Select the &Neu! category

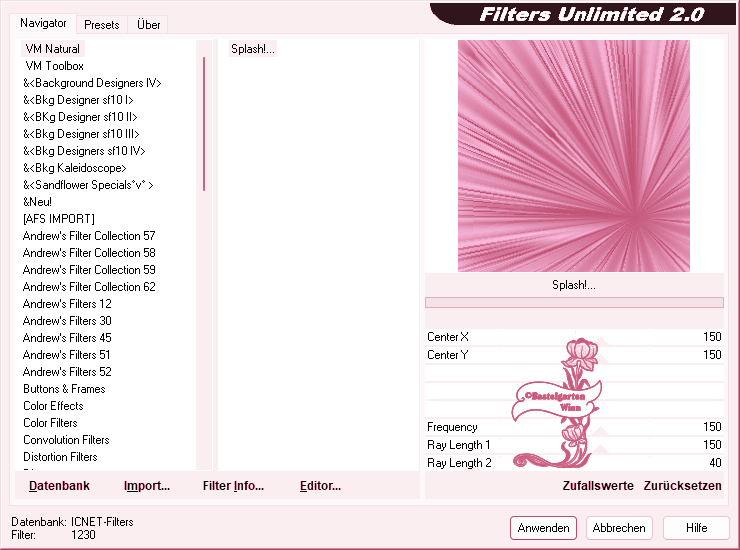tap(37, 202)
